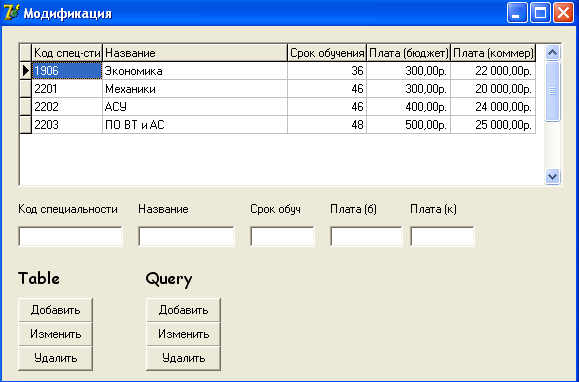Click the grid scrollbar up arrow
579x382 pixels.
[552, 53]
